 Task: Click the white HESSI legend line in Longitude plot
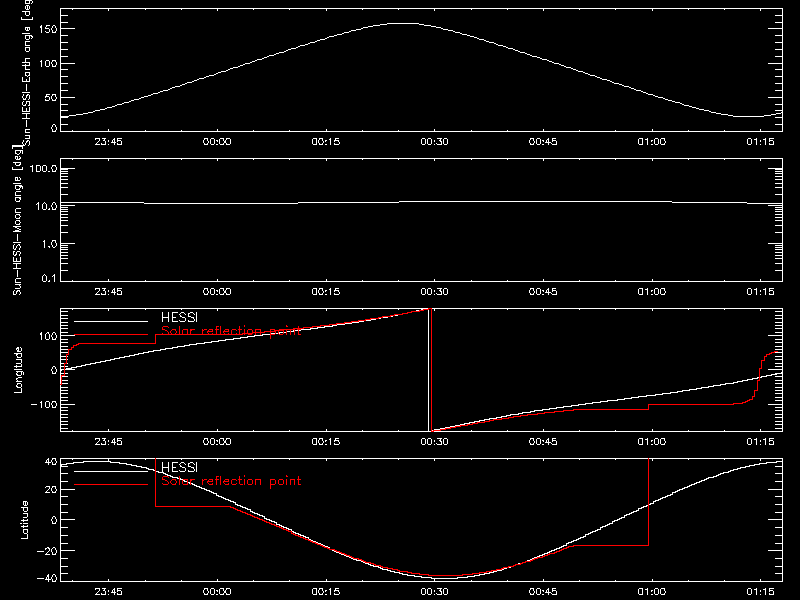(x=111, y=321)
